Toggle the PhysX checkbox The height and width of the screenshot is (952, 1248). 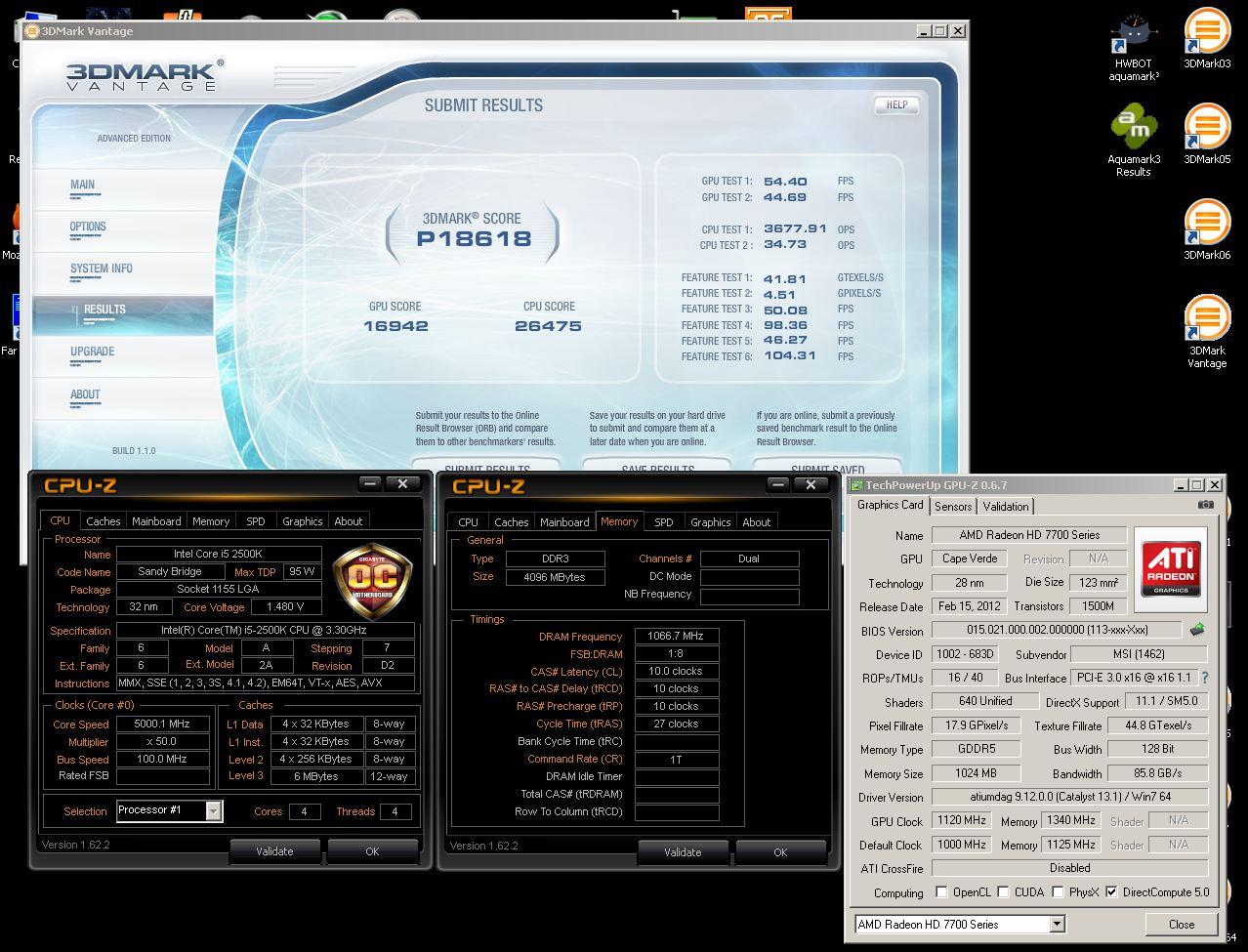(1058, 891)
